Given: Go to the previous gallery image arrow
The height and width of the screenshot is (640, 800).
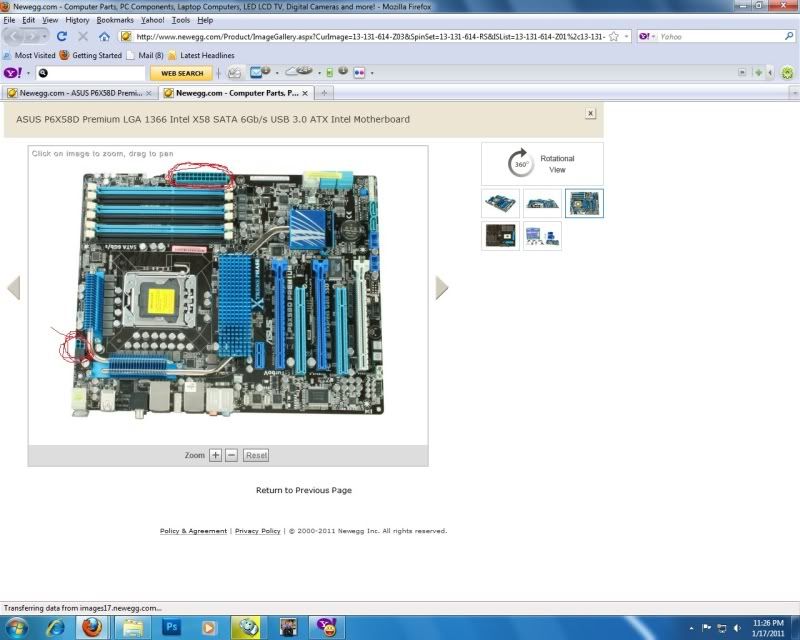Looking at the screenshot, I should click(x=14, y=288).
